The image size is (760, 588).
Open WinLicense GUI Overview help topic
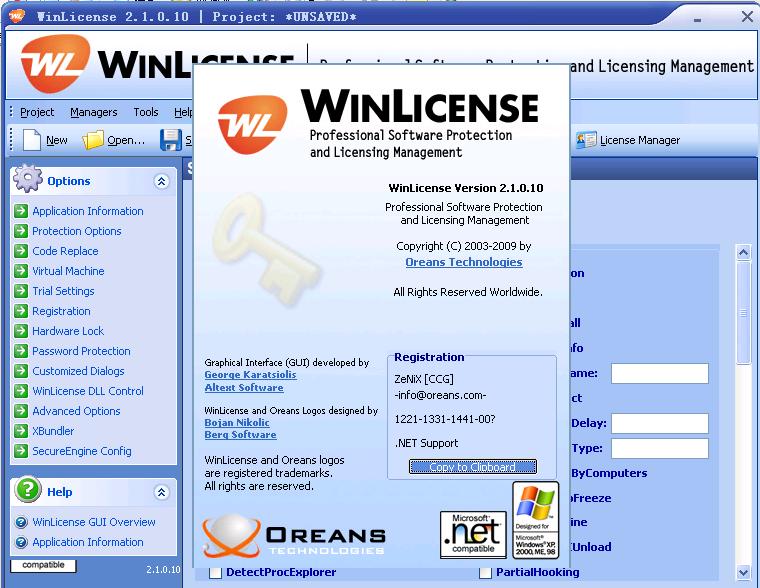[x=94, y=522]
